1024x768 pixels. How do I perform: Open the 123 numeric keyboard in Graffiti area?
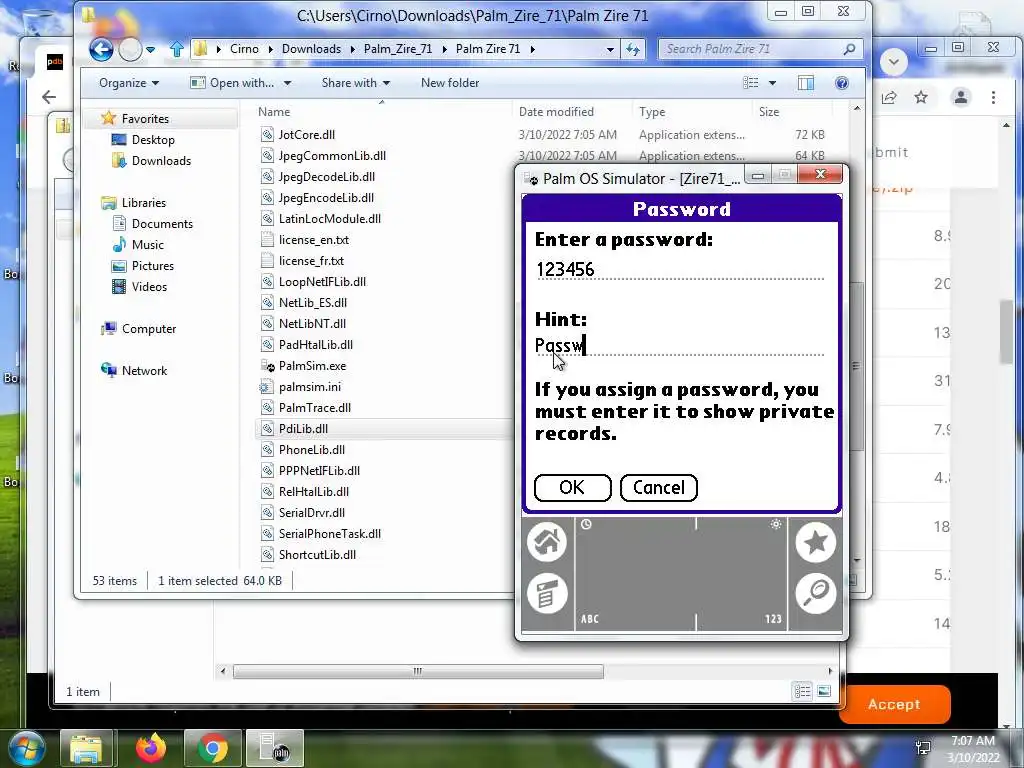click(773, 618)
